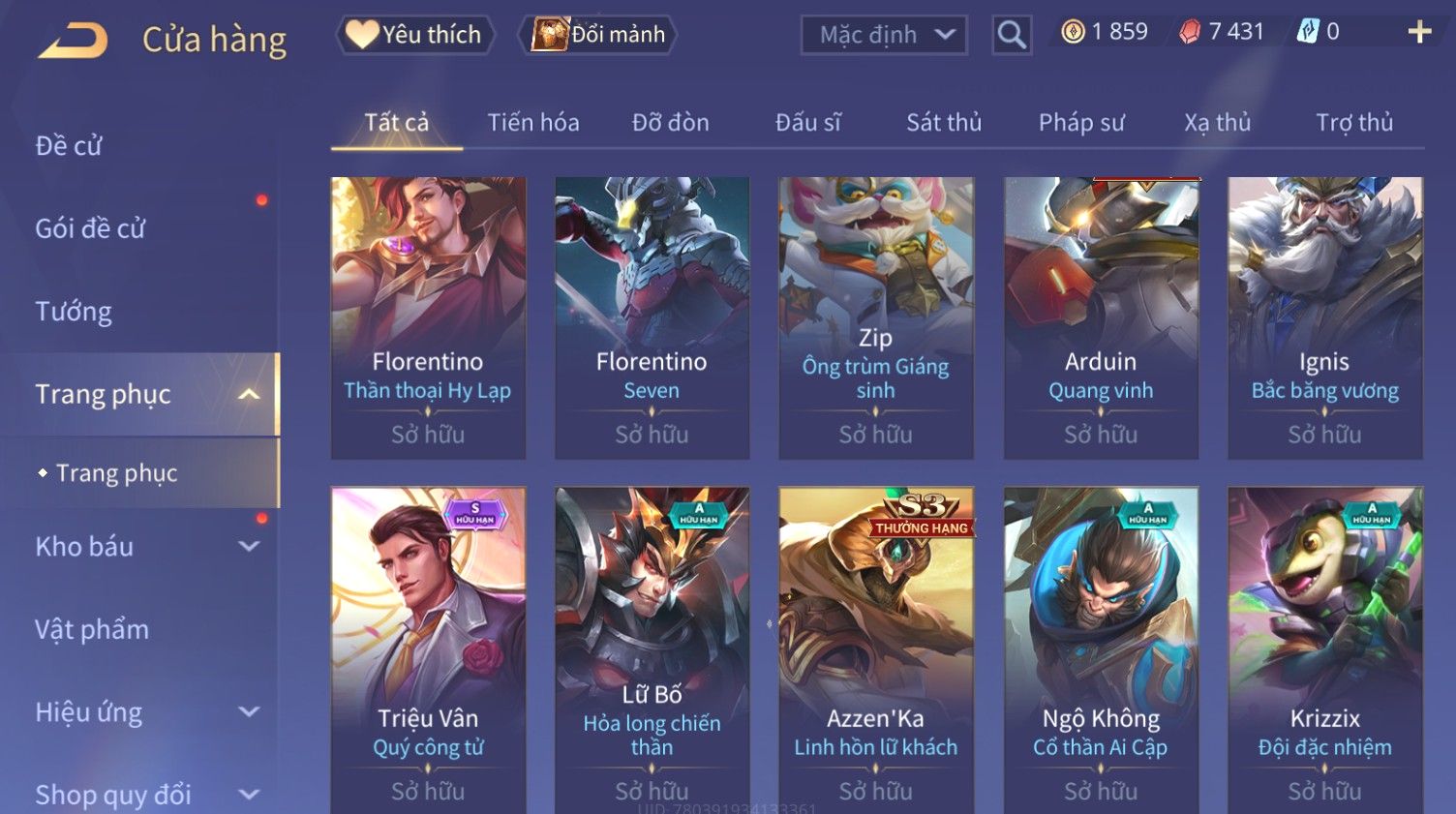1456x814 pixels.
Task: Click the gold coin balance icon
Action: [1073, 32]
